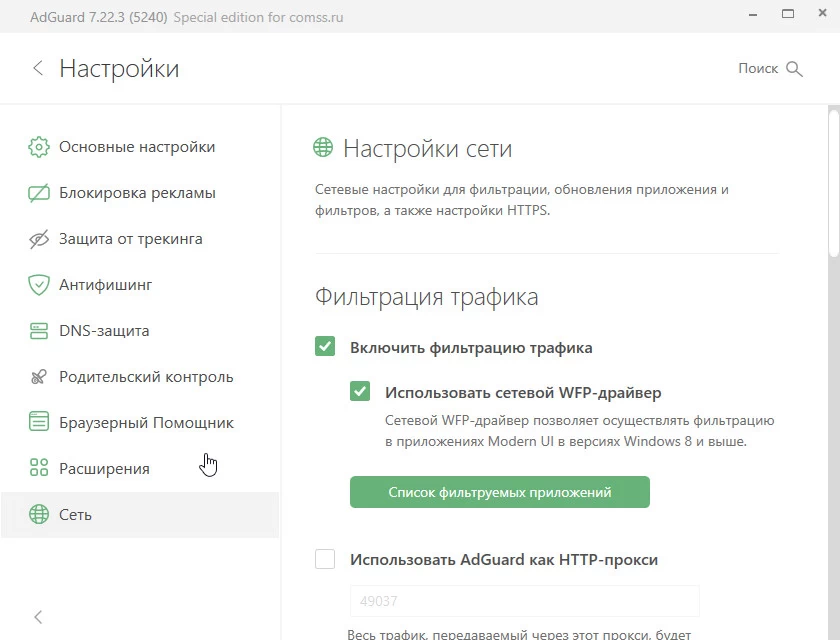Screen dimensions: 840x640
Task: Click the Браузерный Помощник window icon
Action: [x=39, y=423]
